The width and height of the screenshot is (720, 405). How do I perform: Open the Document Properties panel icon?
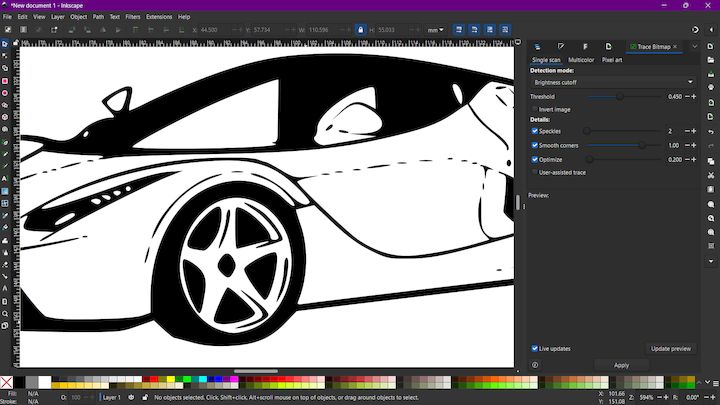(608, 47)
